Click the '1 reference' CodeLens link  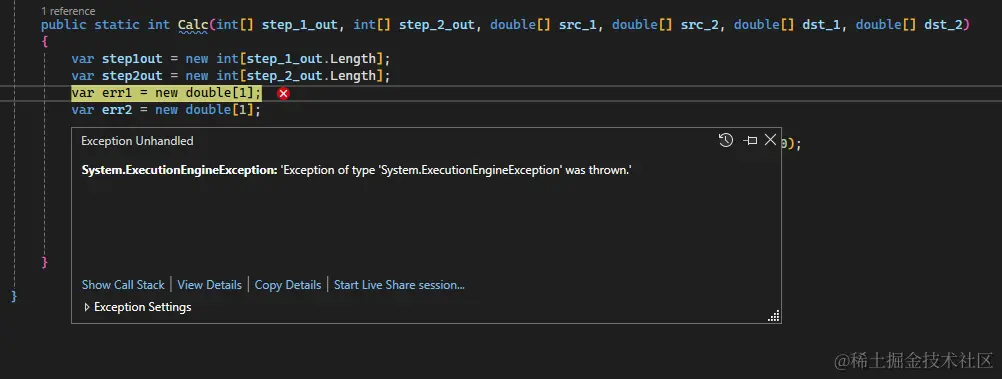pyautogui.click(x=68, y=11)
